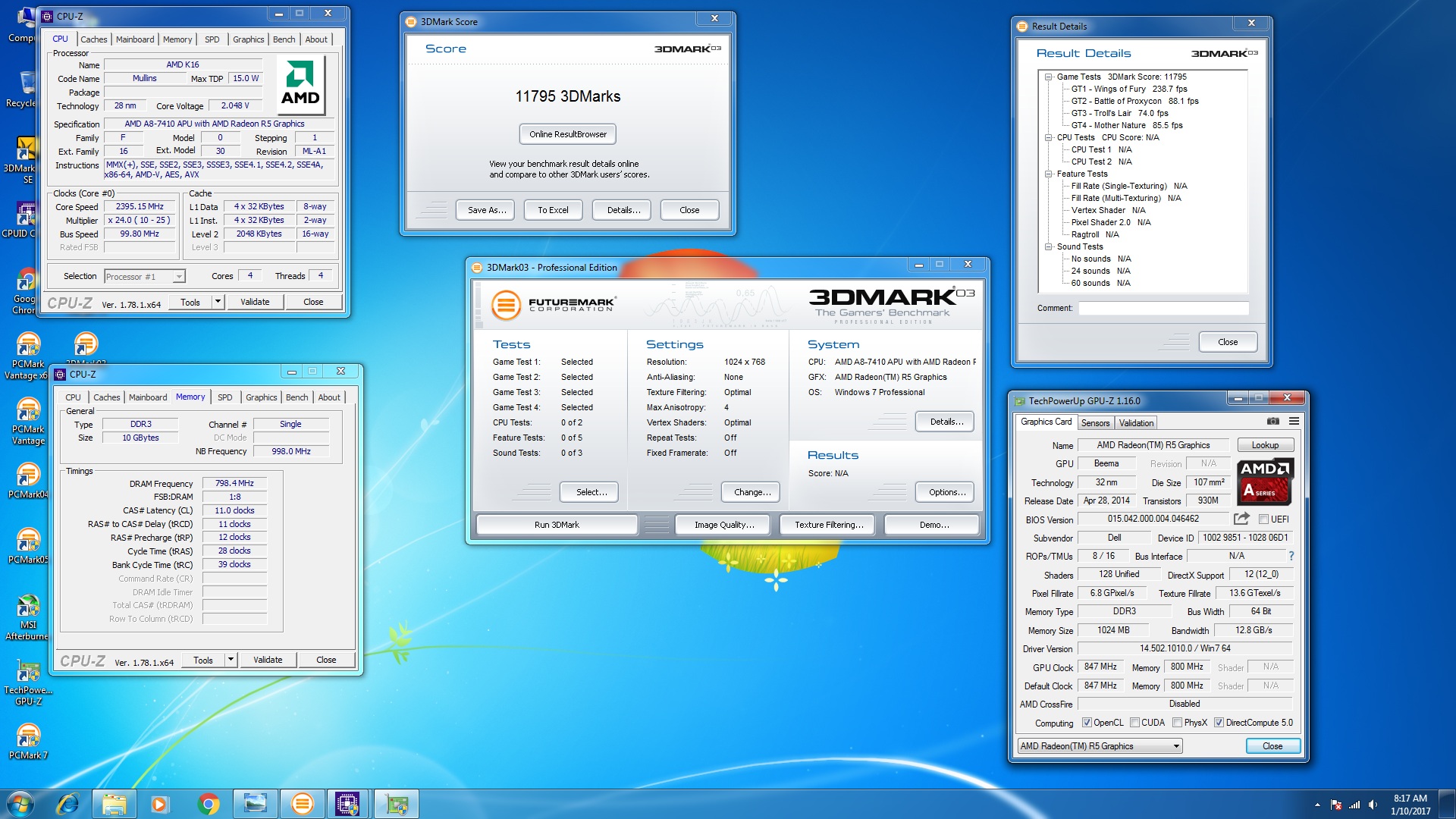The image size is (1456, 819).
Task: Show hidden icons in the system tray
Action: pos(1317,805)
